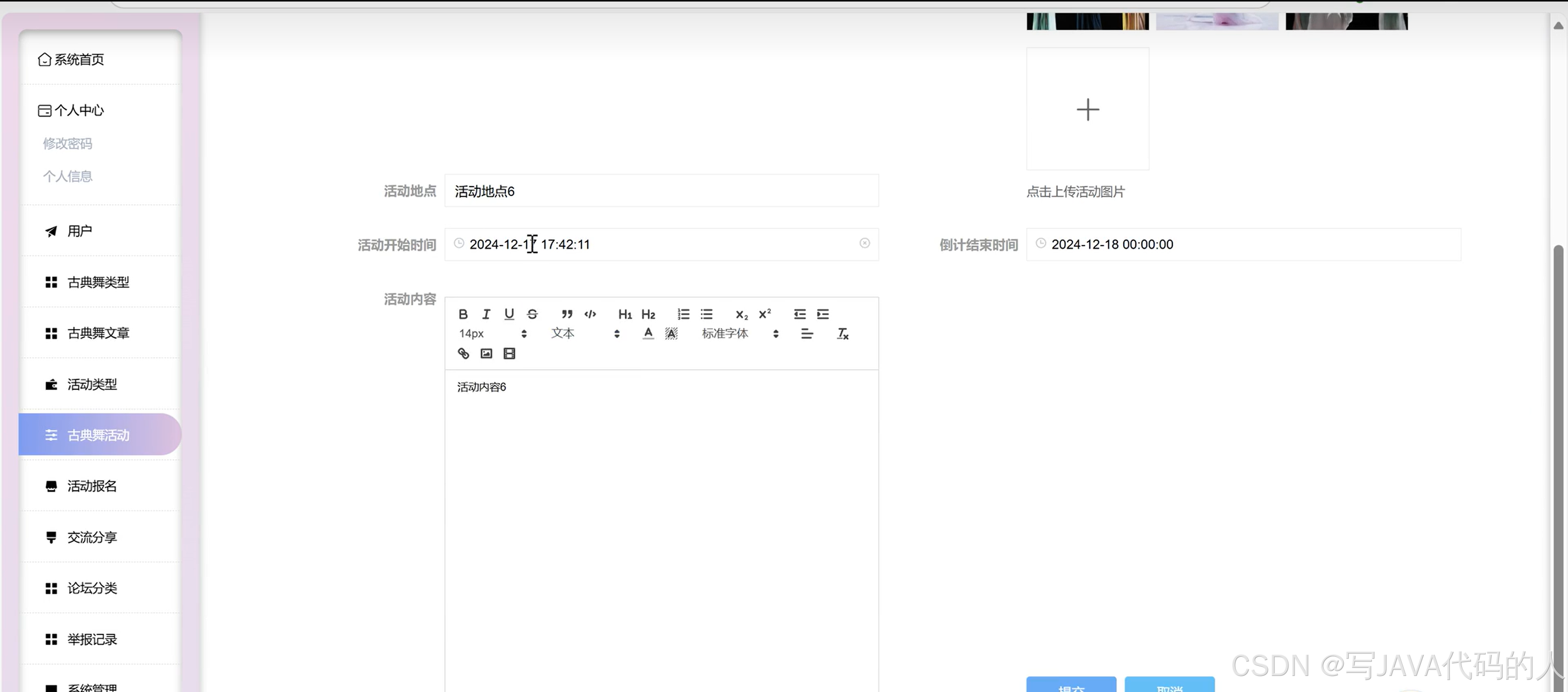Apply strikethrough formatting
The width and height of the screenshot is (1568, 692).
pos(532,314)
